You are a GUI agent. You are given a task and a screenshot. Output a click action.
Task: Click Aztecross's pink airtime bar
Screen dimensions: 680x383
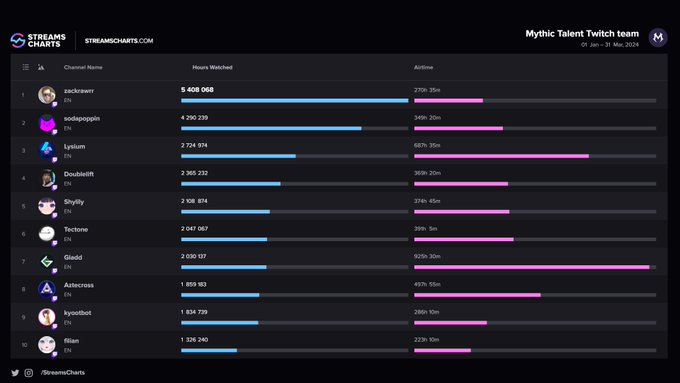(x=477, y=295)
